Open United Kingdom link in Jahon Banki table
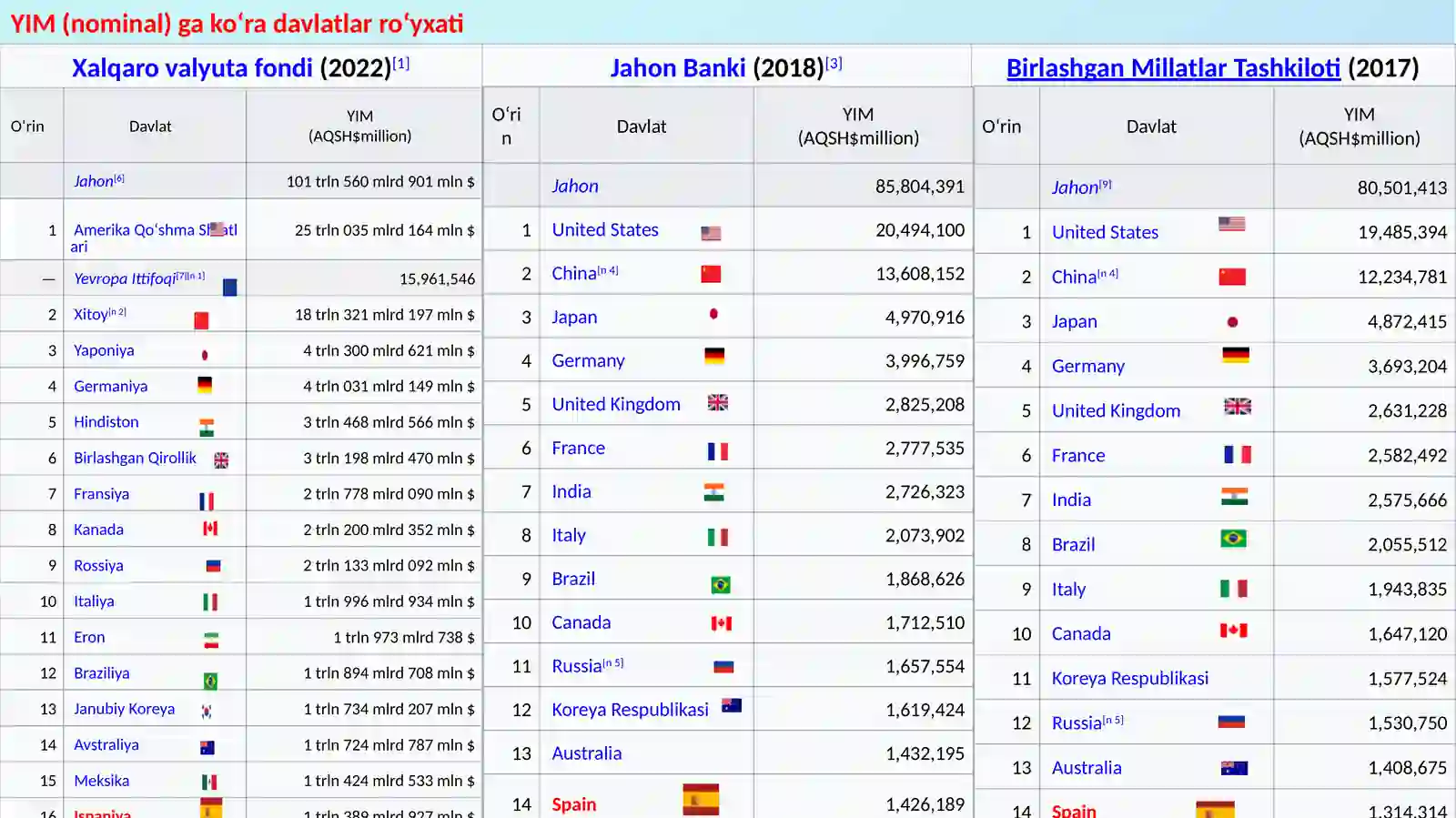 pyautogui.click(x=616, y=404)
